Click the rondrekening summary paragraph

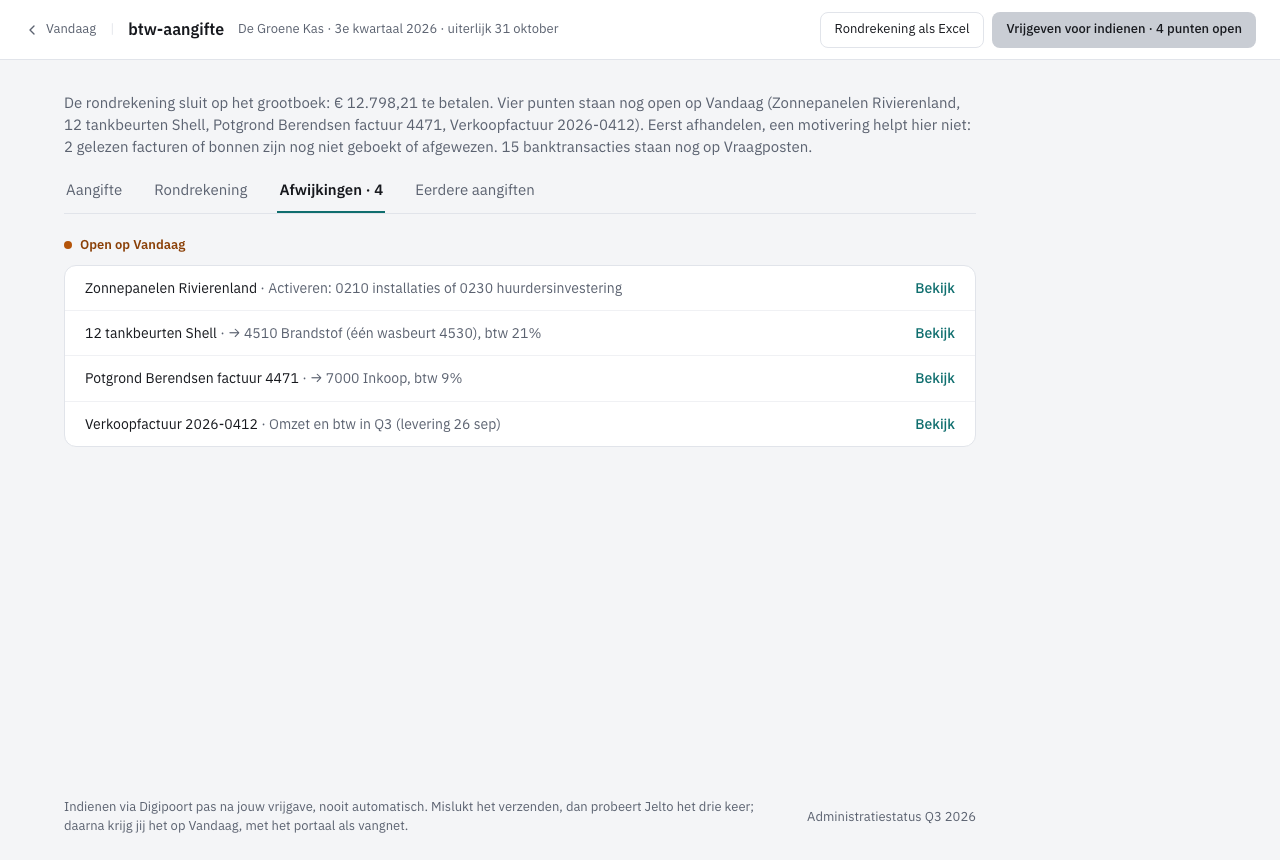tap(518, 125)
